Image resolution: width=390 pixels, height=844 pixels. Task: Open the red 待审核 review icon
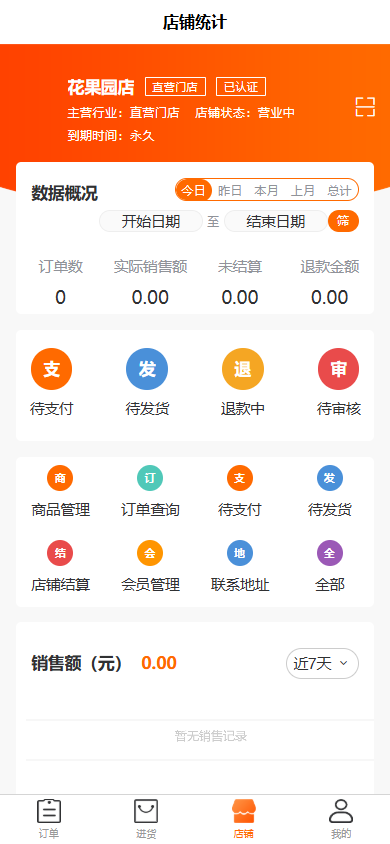click(338, 369)
